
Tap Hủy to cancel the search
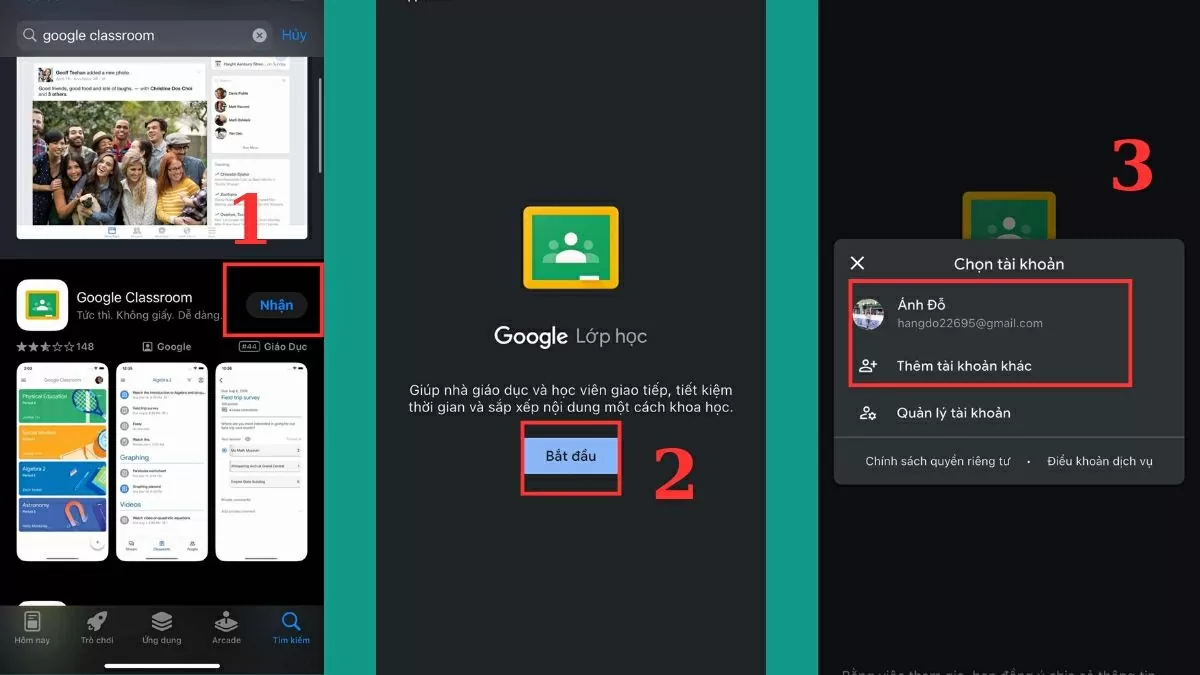click(x=293, y=35)
